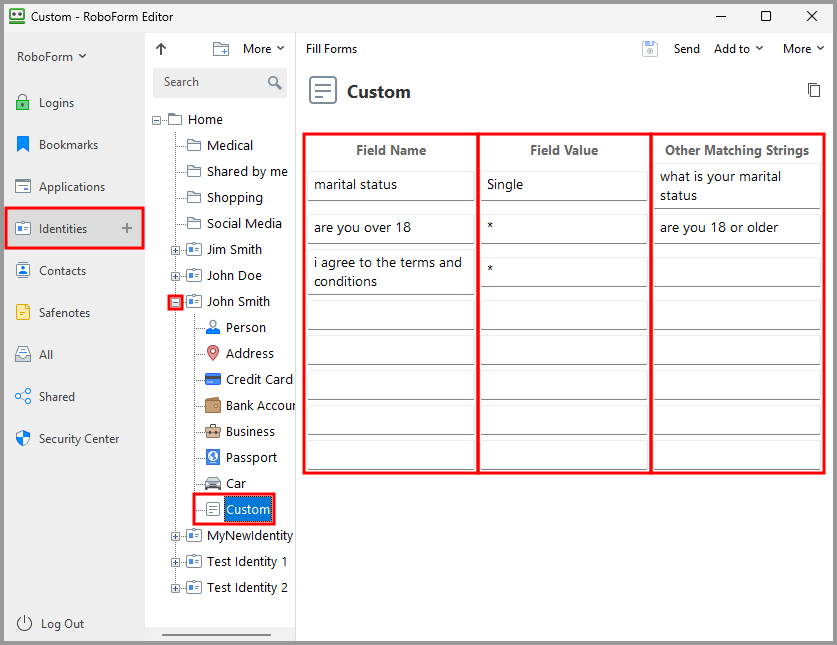This screenshot has width=837, height=645.
Task: Click the Identities card icon in sidebar
Action: point(22,229)
